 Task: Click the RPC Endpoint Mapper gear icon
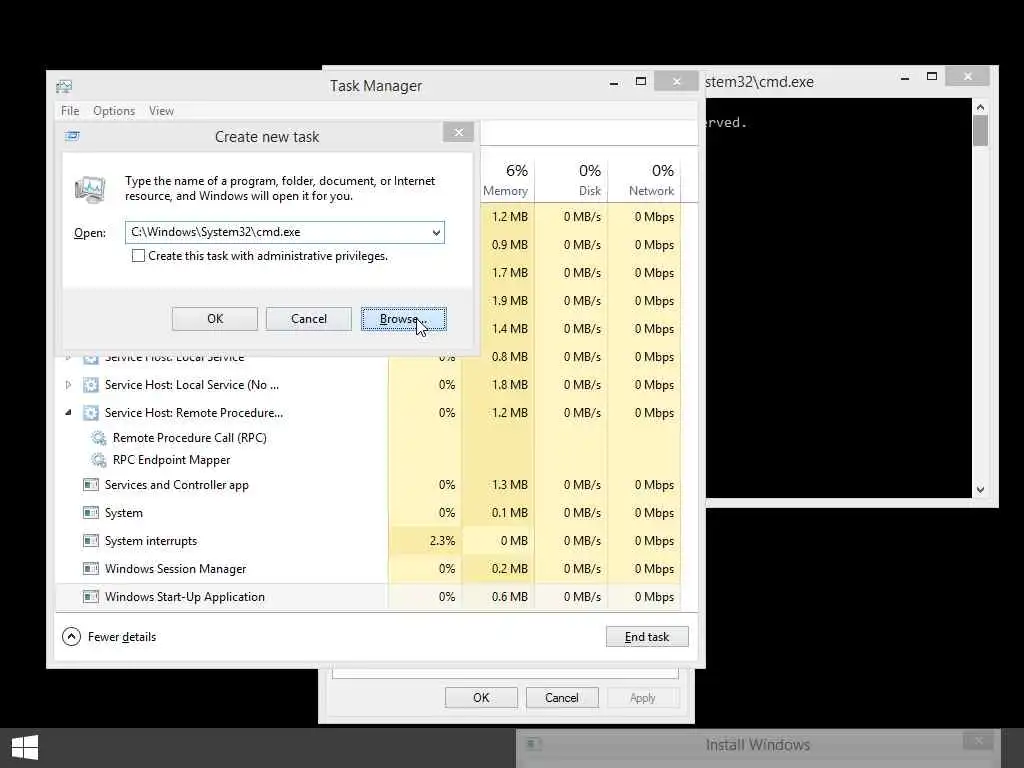99,460
